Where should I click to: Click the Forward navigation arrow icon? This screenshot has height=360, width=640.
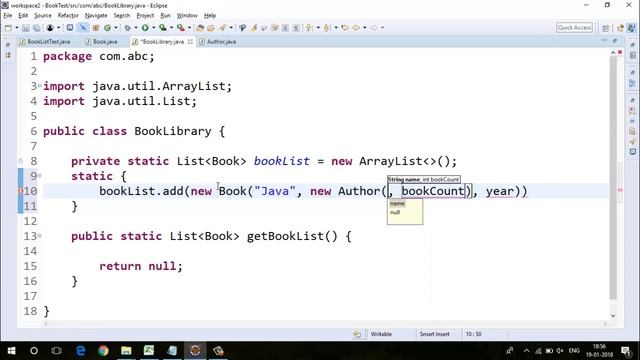pos(373,28)
